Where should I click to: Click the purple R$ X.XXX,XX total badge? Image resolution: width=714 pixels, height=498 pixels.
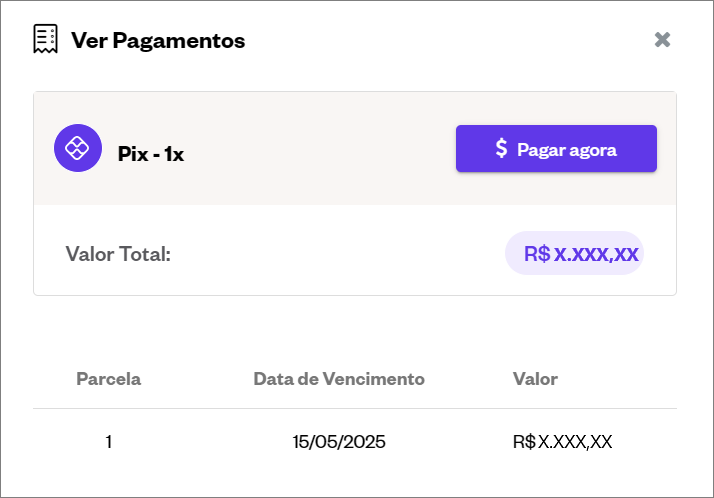tap(574, 253)
